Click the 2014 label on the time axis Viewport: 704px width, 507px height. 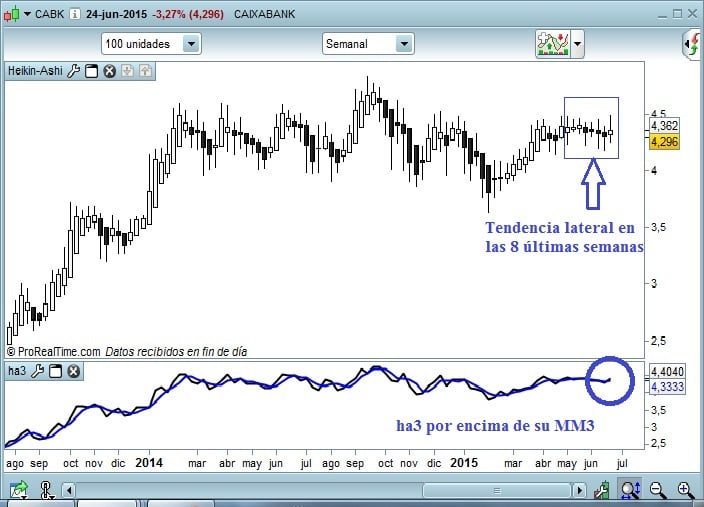tap(149, 463)
